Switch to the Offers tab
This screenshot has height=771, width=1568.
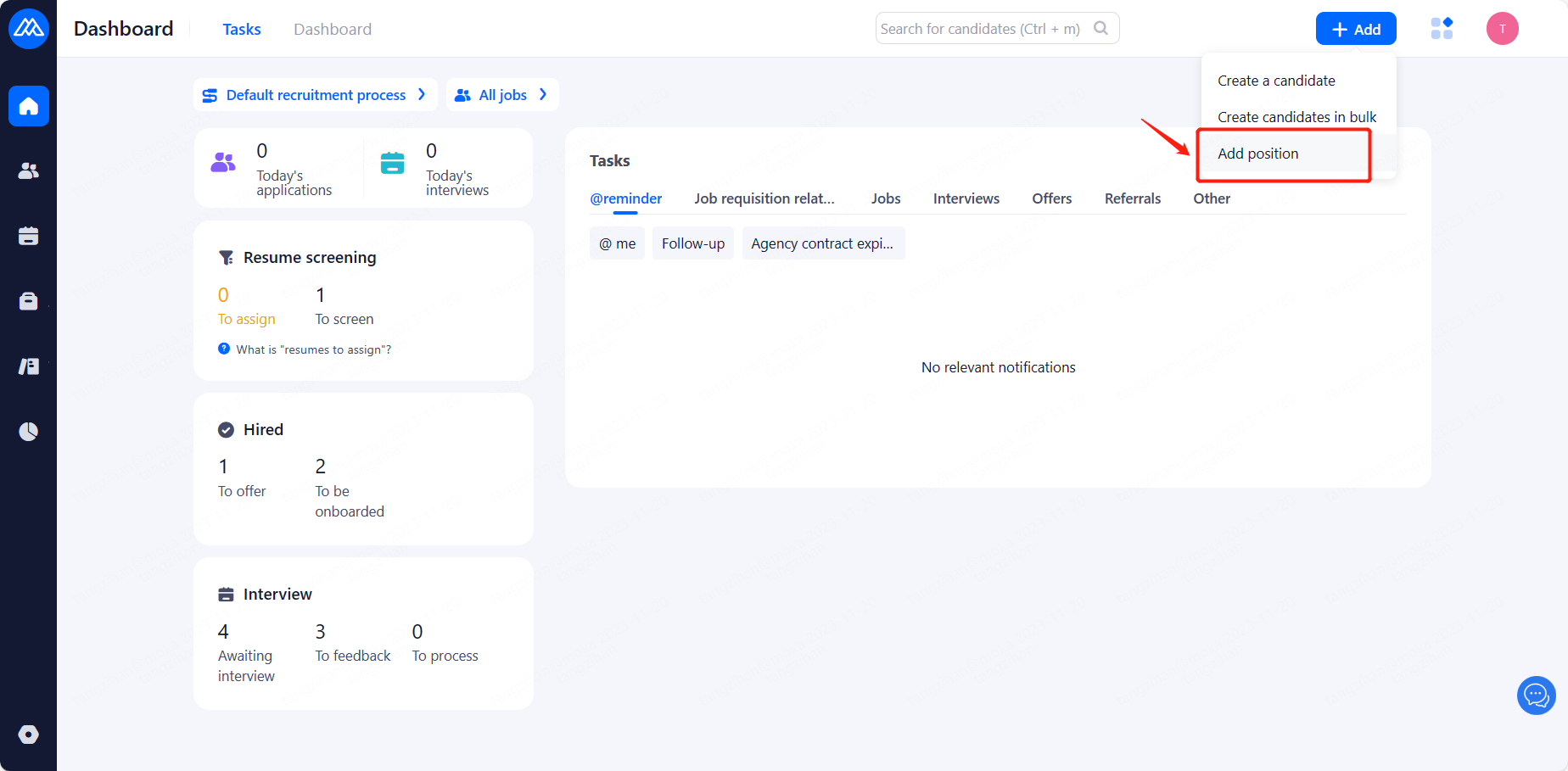click(1051, 198)
